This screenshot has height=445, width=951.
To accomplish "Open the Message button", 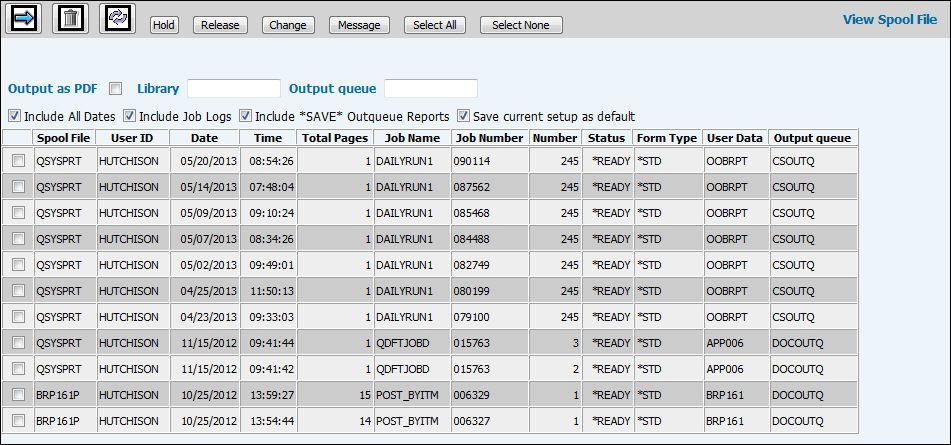I will [359, 25].
